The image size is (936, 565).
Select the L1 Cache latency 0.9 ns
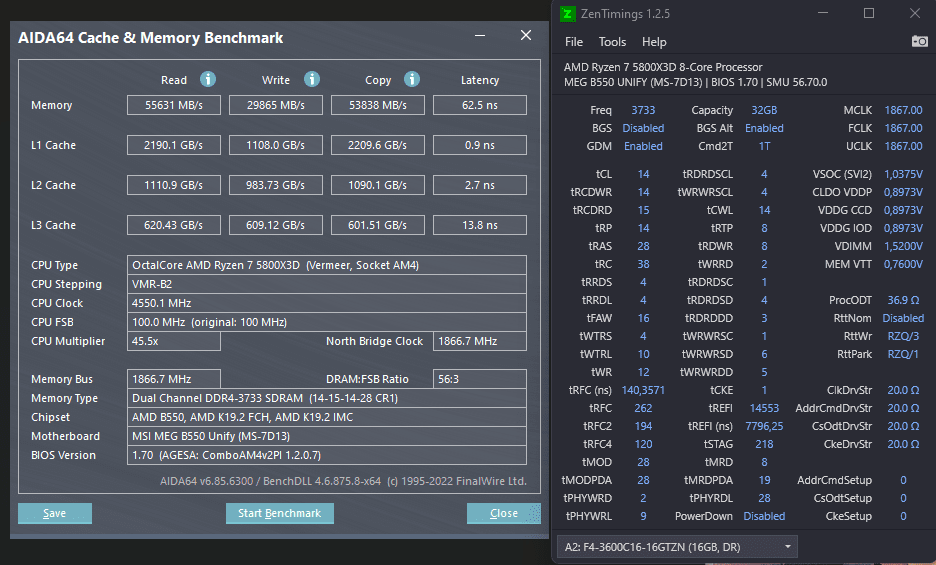point(480,145)
